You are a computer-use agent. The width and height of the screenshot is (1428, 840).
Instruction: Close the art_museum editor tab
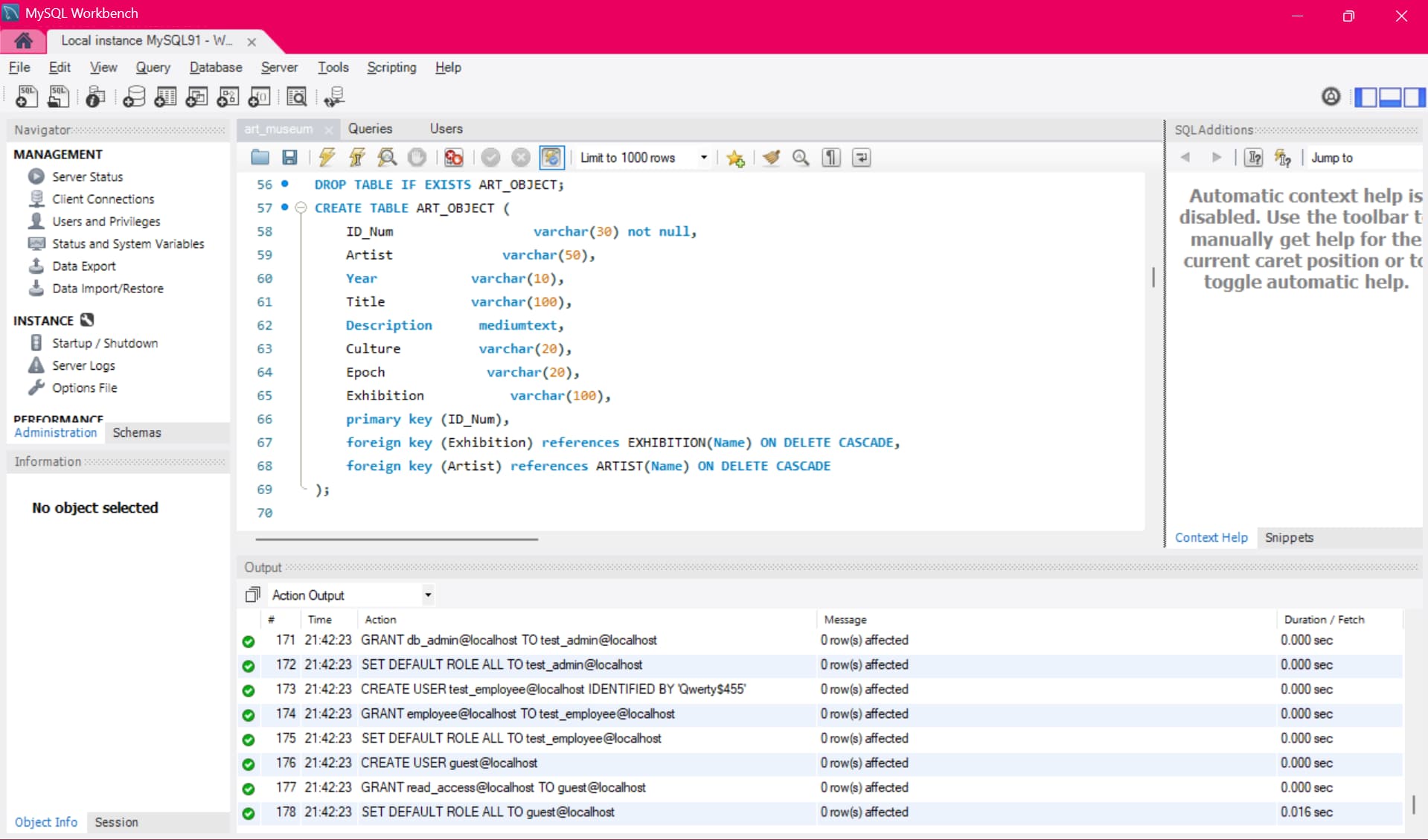pos(329,129)
